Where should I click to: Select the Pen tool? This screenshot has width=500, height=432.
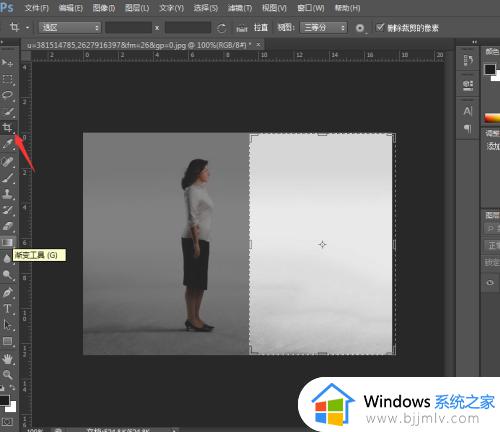pos(7,292)
